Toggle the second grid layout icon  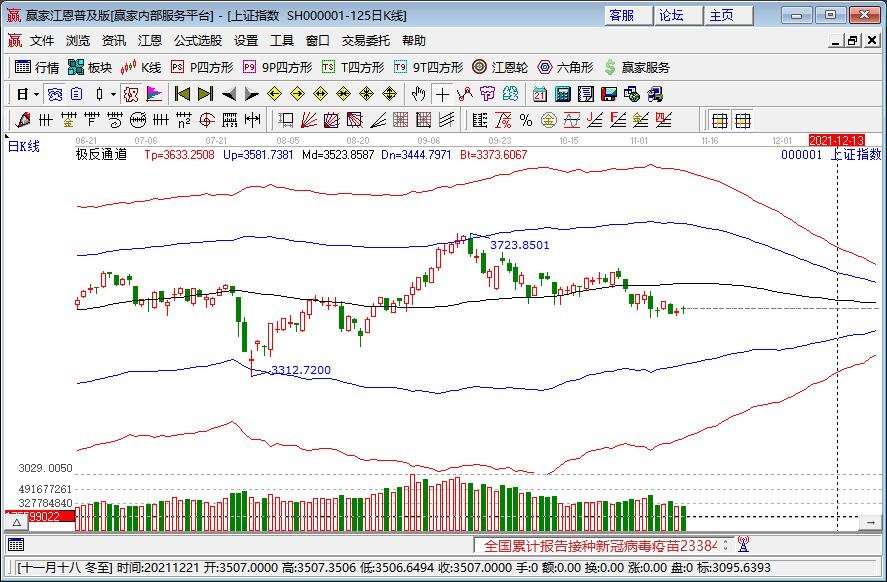pyautogui.click(x=742, y=120)
